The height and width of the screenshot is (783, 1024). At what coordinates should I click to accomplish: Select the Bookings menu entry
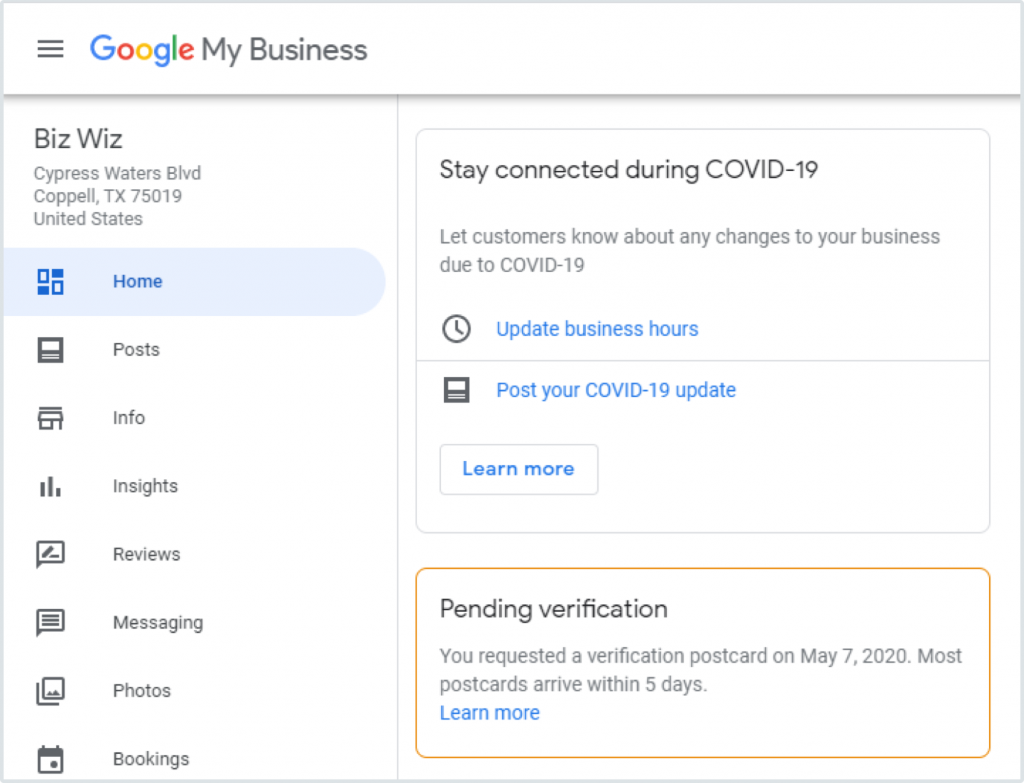150,758
